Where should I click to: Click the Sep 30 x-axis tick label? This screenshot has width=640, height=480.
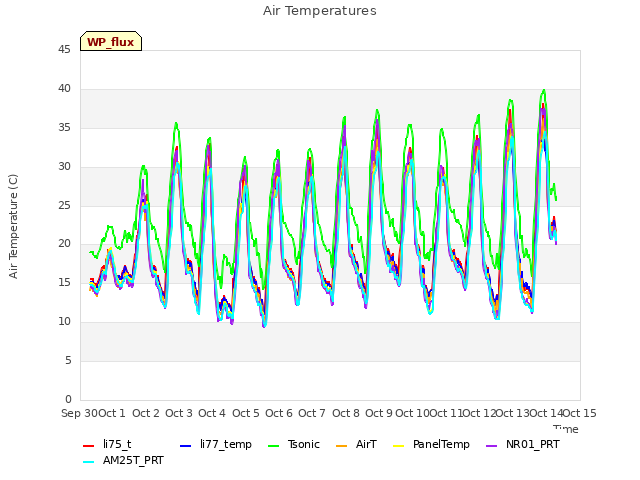pyautogui.click(x=80, y=413)
